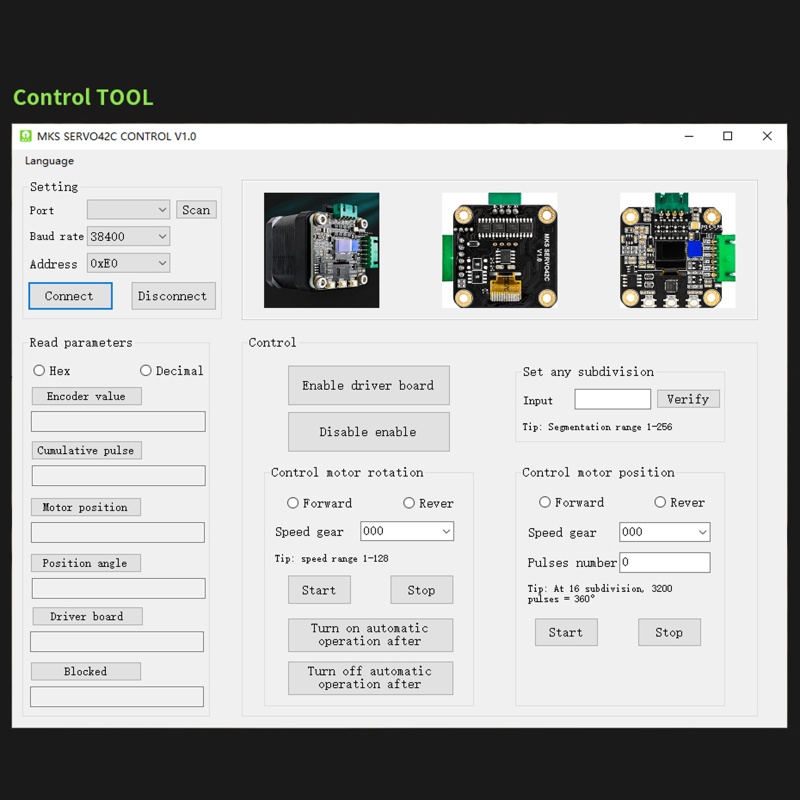Connect to the driver board

click(x=70, y=296)
